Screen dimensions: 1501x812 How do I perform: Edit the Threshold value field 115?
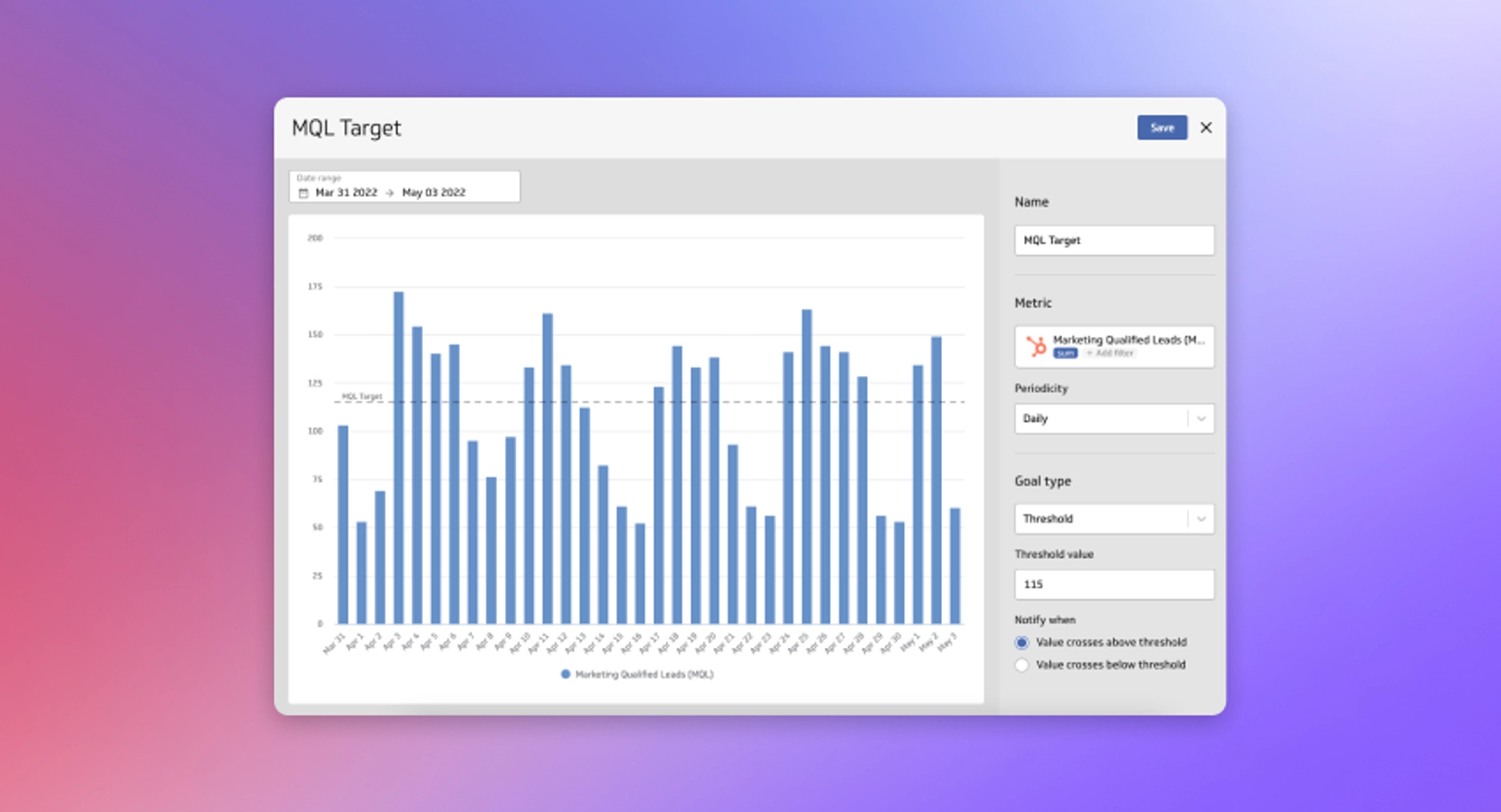[x=1114, y=585]
